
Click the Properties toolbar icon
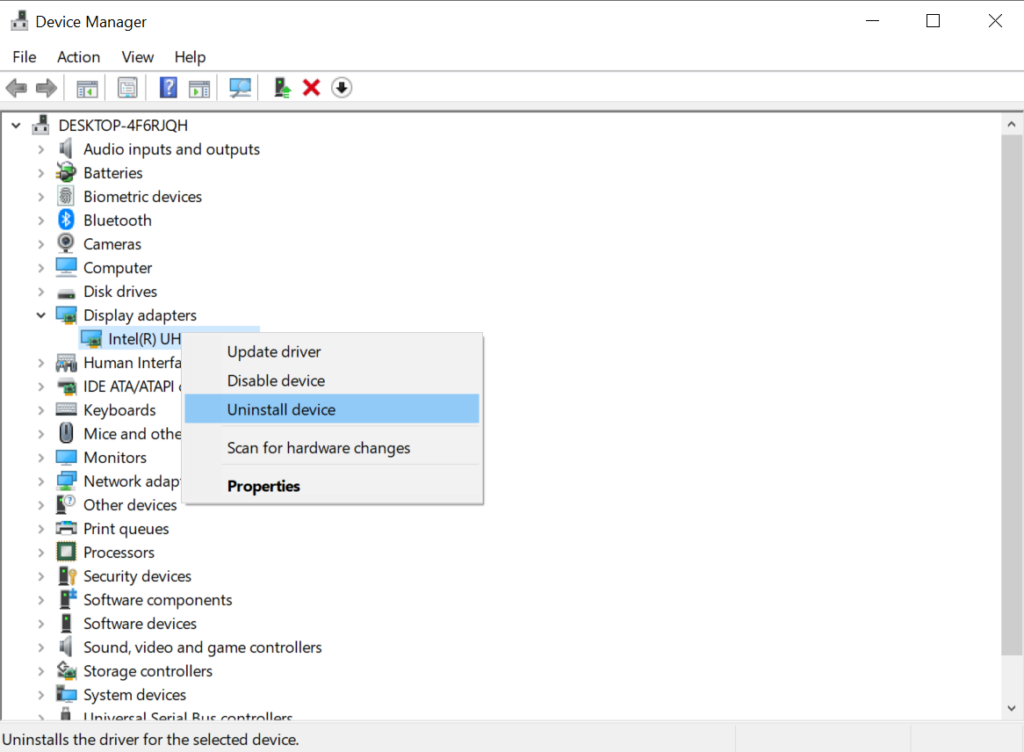coord(127,88)
